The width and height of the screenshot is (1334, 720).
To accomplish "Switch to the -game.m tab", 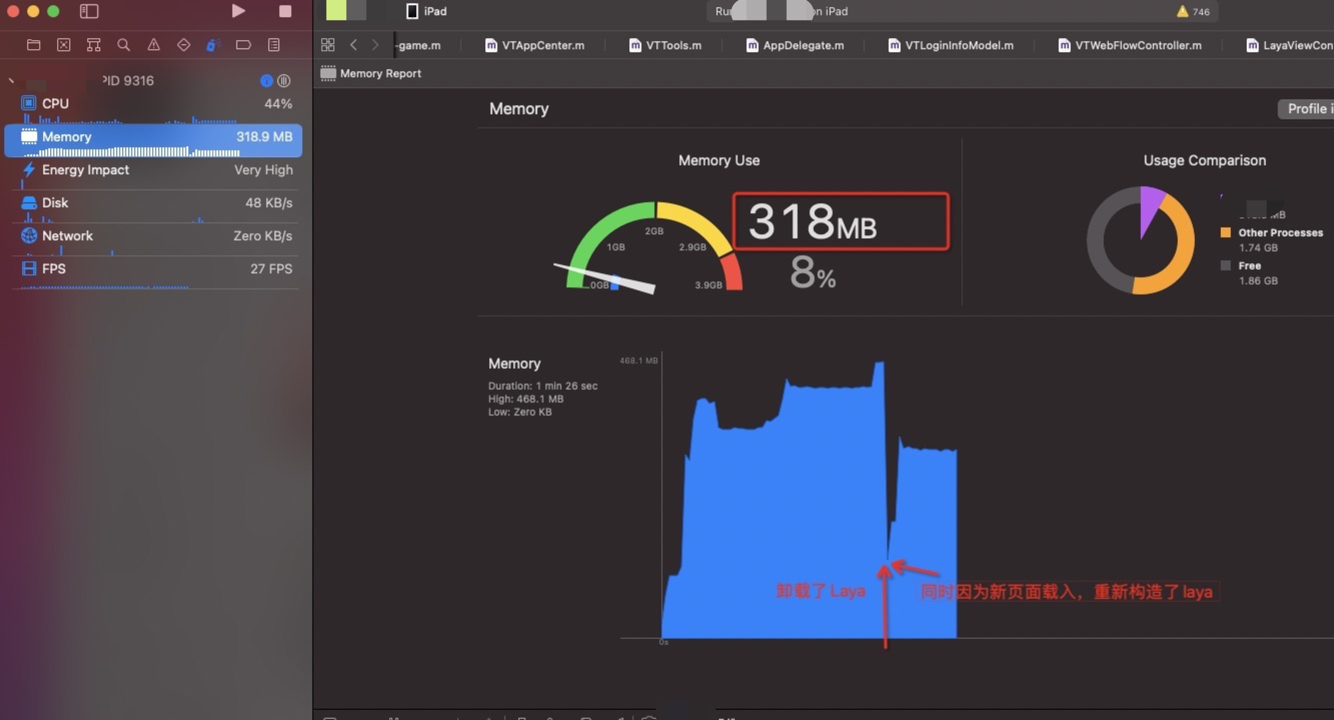I will (x=419, y=45).
